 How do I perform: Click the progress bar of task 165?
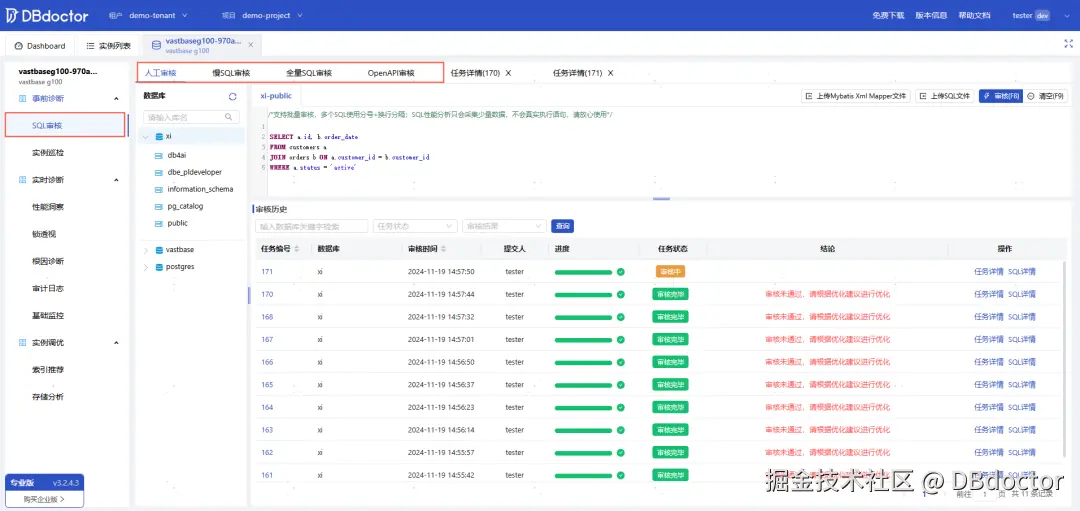coord(583,384)
